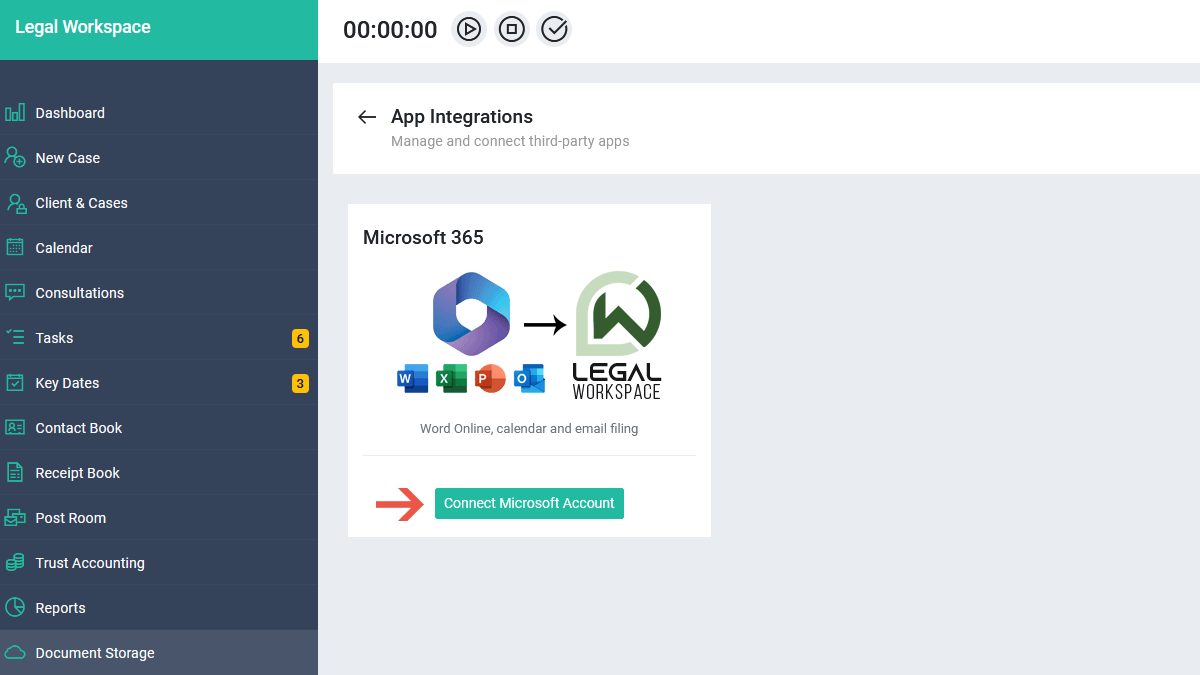
Task: Click the Consultations speech bubble icon
Action: (x=15, y=293)
